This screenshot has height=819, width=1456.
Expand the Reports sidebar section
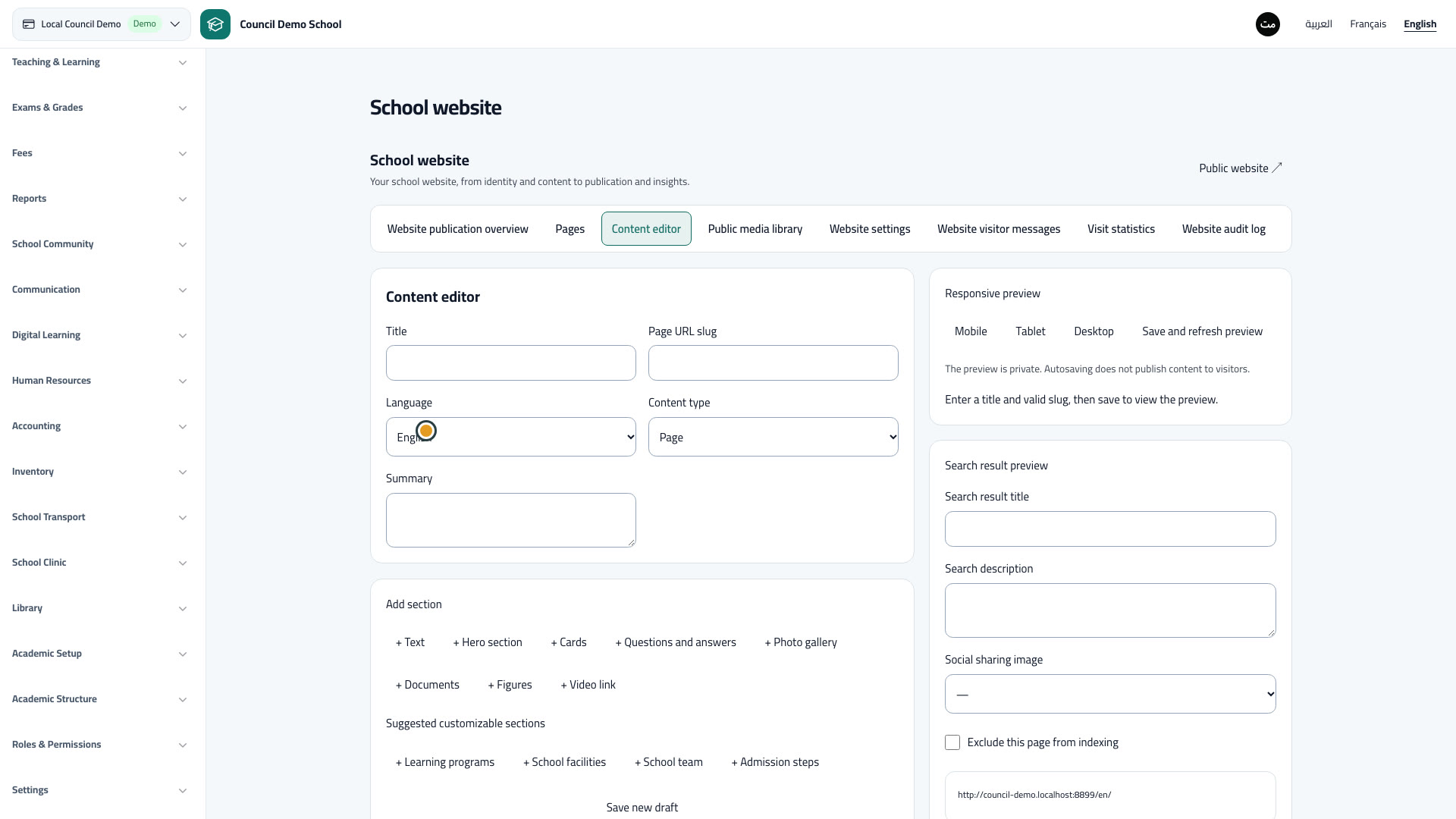coord(99,199)
